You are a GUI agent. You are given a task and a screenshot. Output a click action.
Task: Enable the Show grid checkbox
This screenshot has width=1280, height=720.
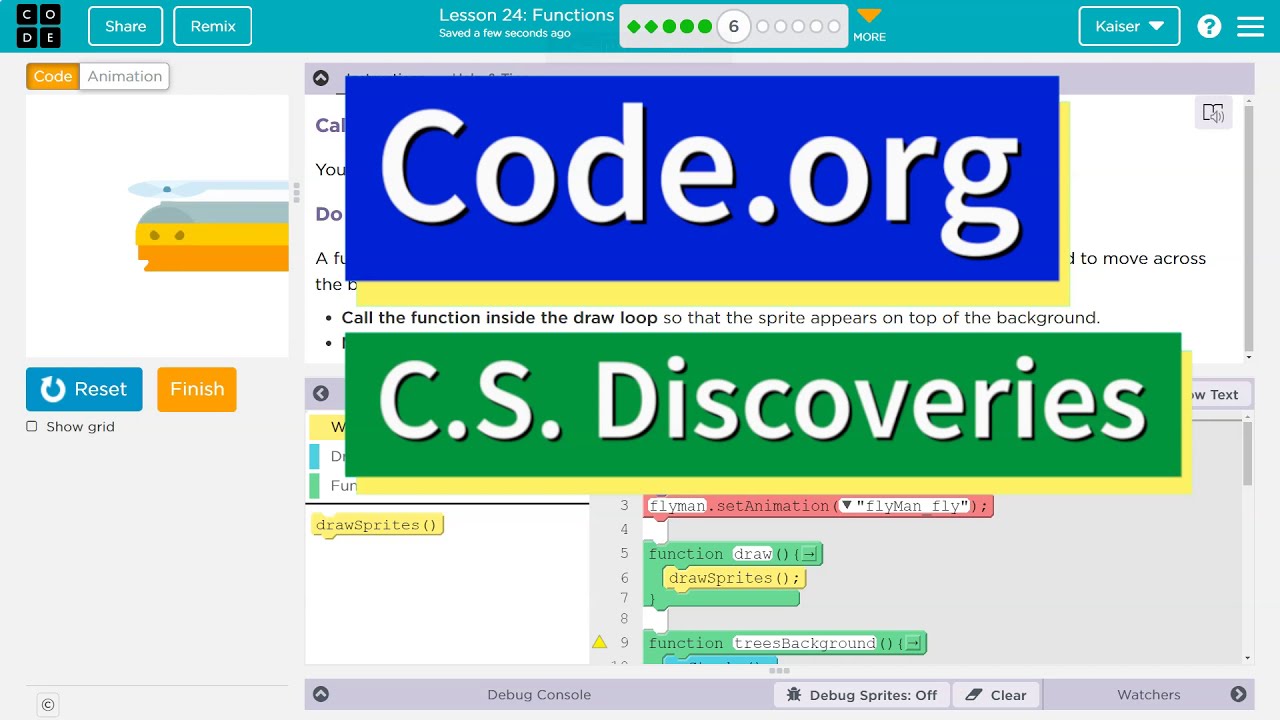point(32,426)
